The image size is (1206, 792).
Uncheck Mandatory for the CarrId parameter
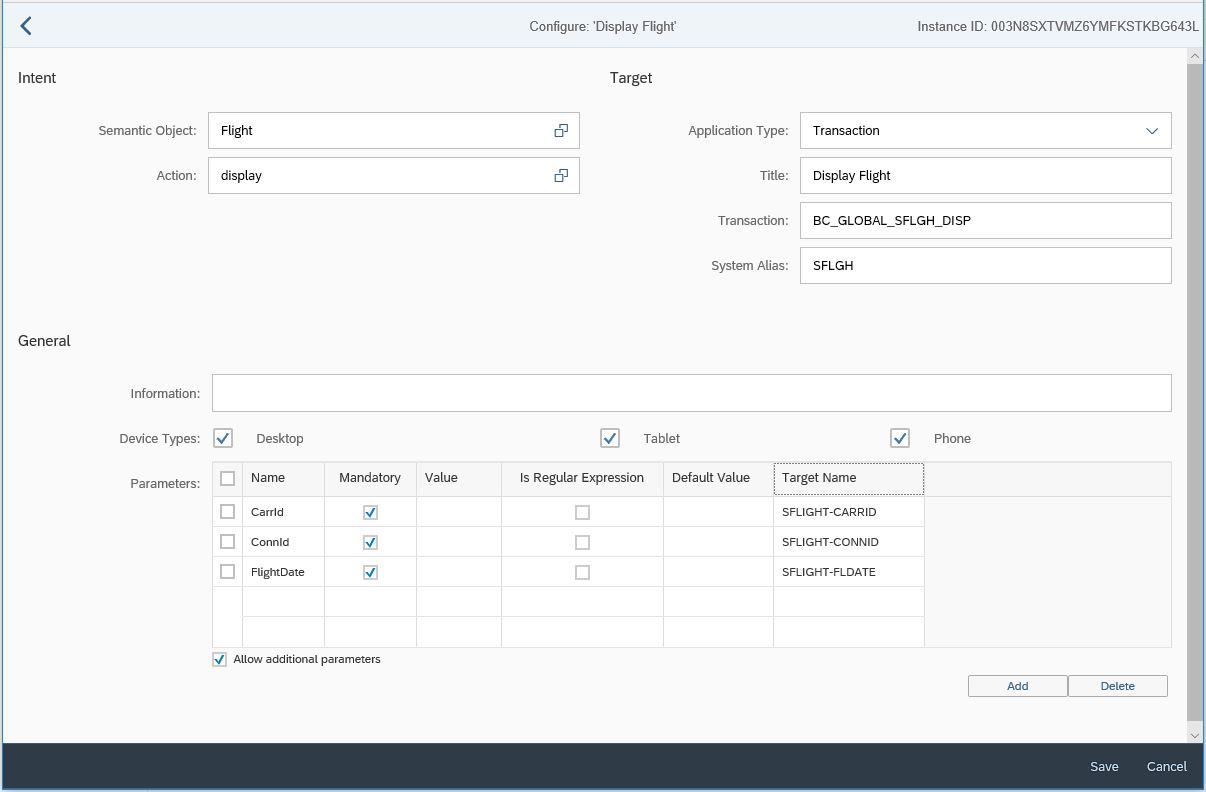(x=370, y=511)
